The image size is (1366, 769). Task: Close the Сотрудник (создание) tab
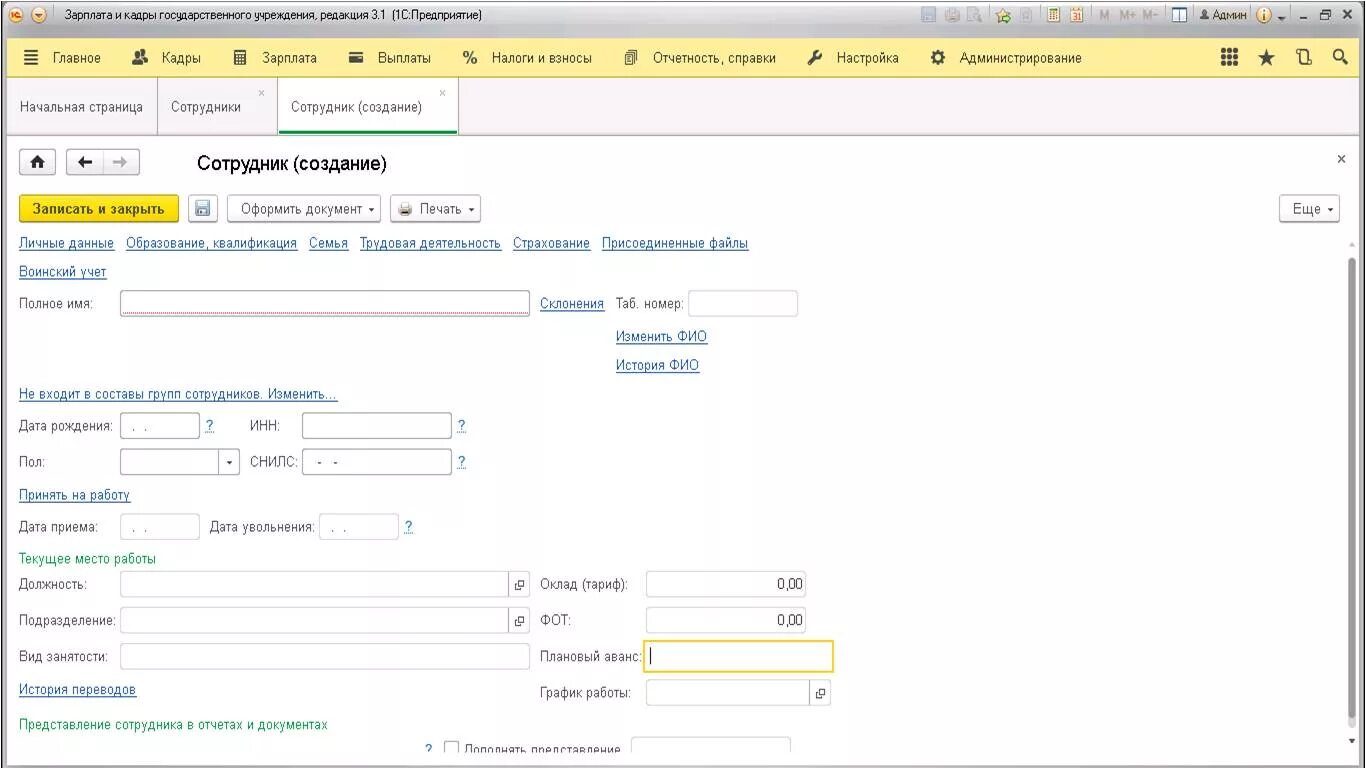(443, 93)
